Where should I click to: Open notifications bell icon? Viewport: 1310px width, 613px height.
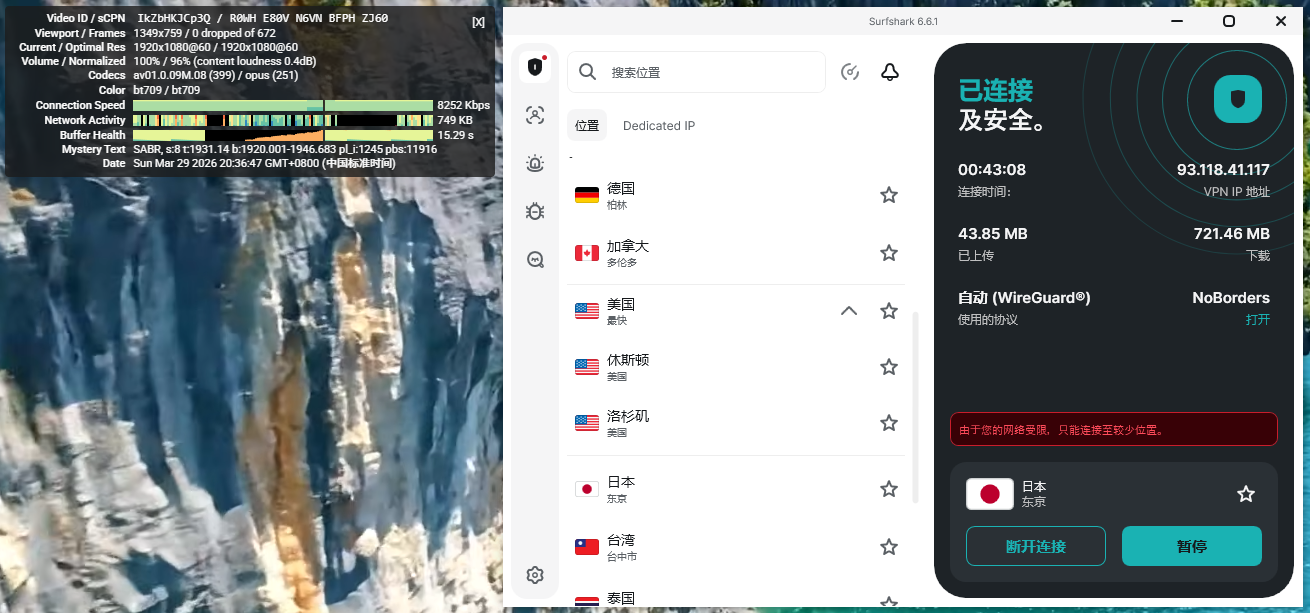[x=889, y=72]
